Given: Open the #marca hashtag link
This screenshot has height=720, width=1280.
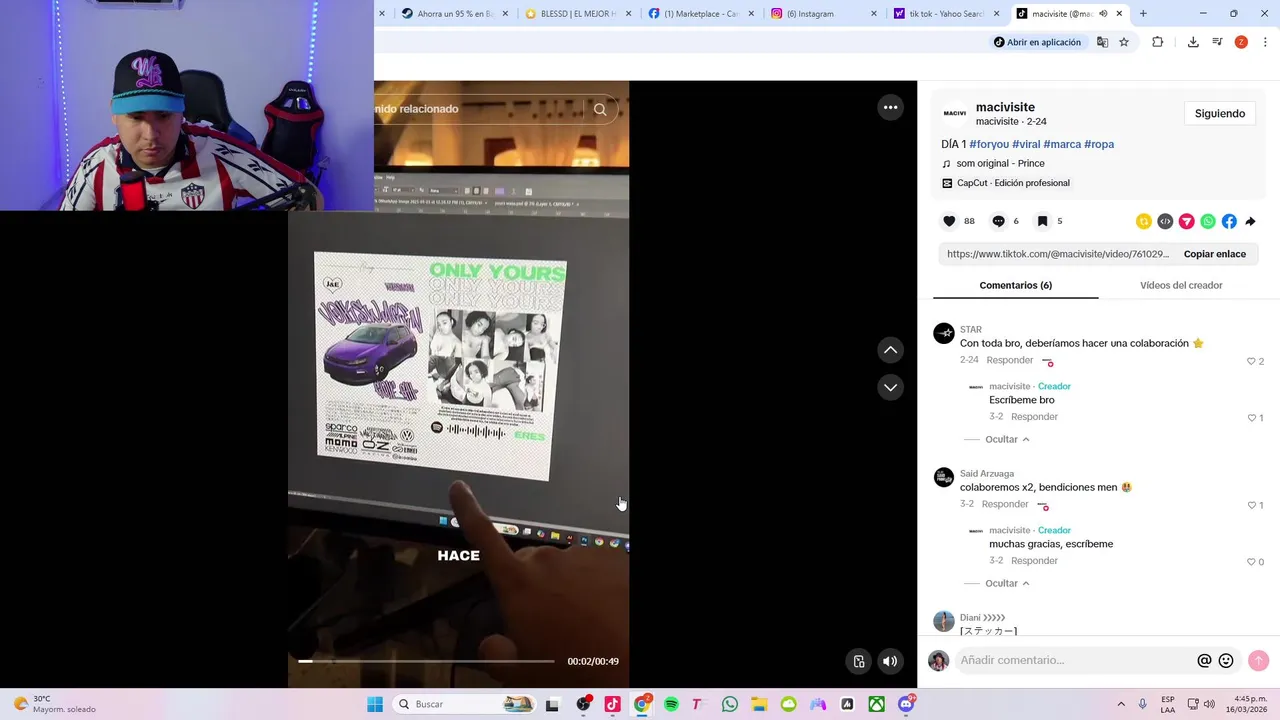Looking at the screenshot, I should (1062, 144).
